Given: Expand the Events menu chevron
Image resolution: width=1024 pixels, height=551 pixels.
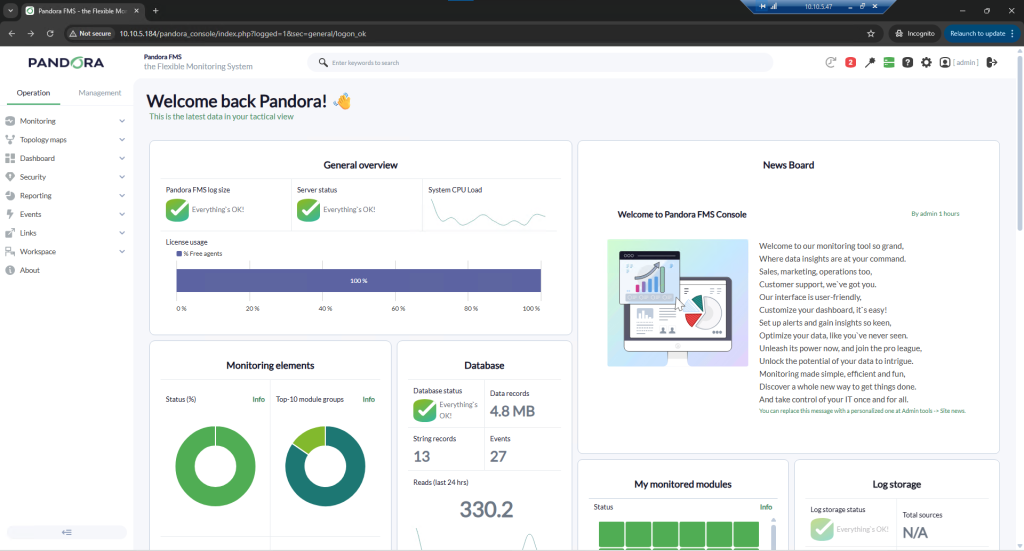Looking at the screenshot, I should 122,214.
